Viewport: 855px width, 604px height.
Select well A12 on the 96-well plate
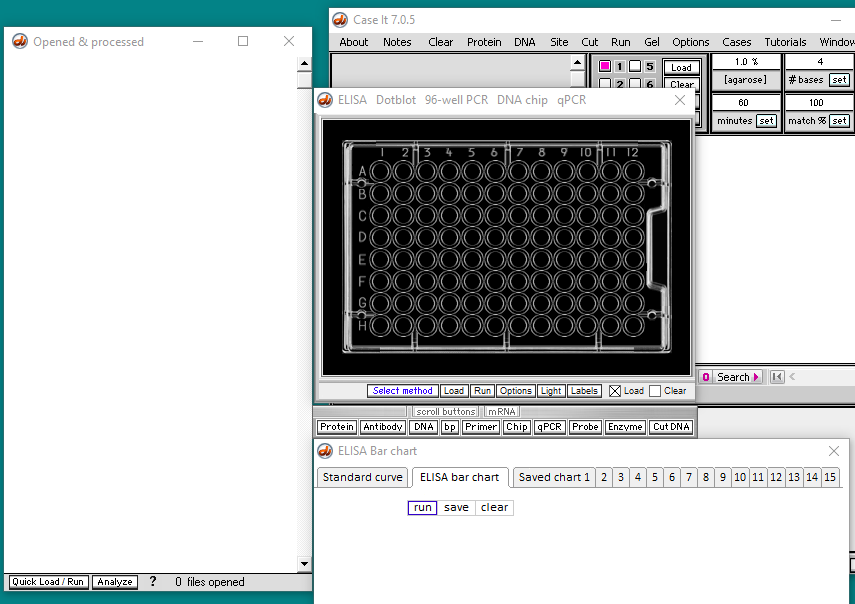coord(633,172)
